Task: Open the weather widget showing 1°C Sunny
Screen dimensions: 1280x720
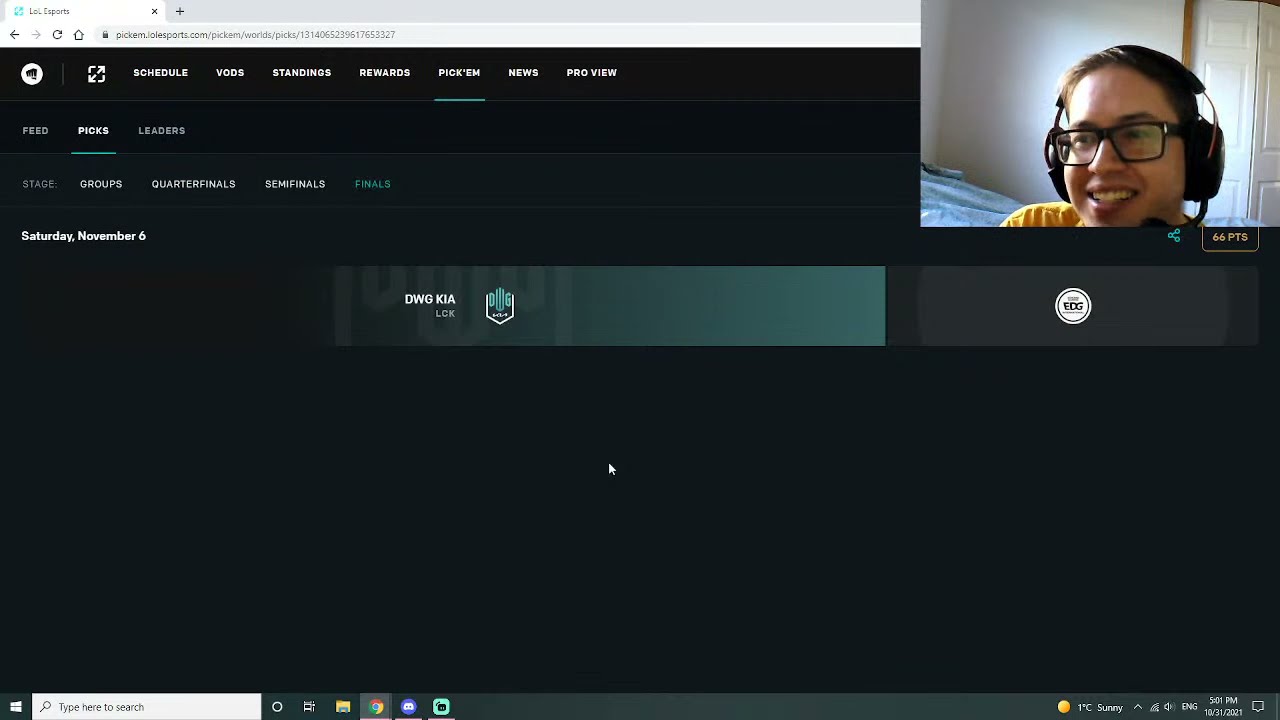Action: (1090, 707)
